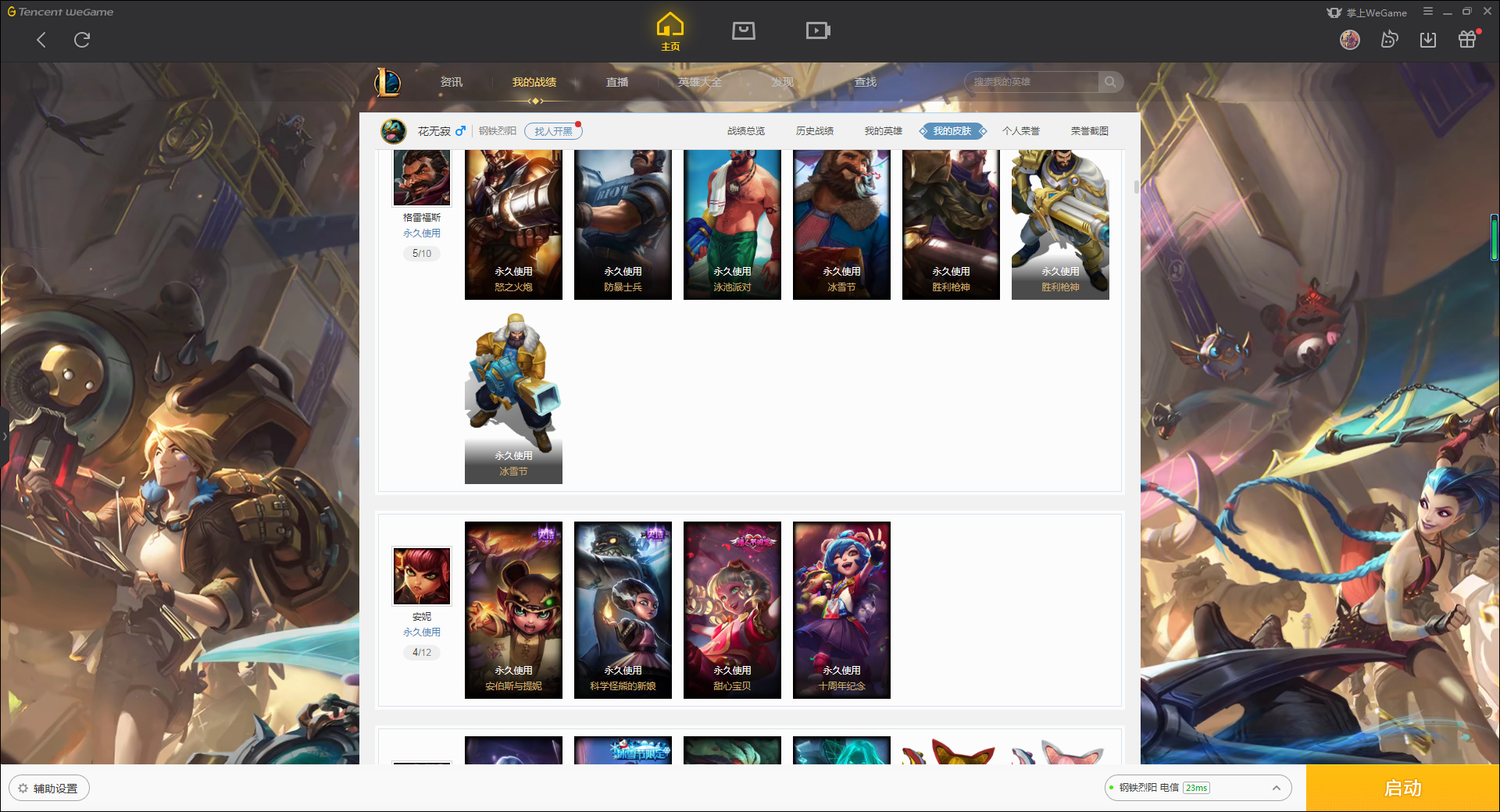The width and height of the screenshot is (1500, 812).
Task: Click the search magnifier button
Action: coord(1110,82)
